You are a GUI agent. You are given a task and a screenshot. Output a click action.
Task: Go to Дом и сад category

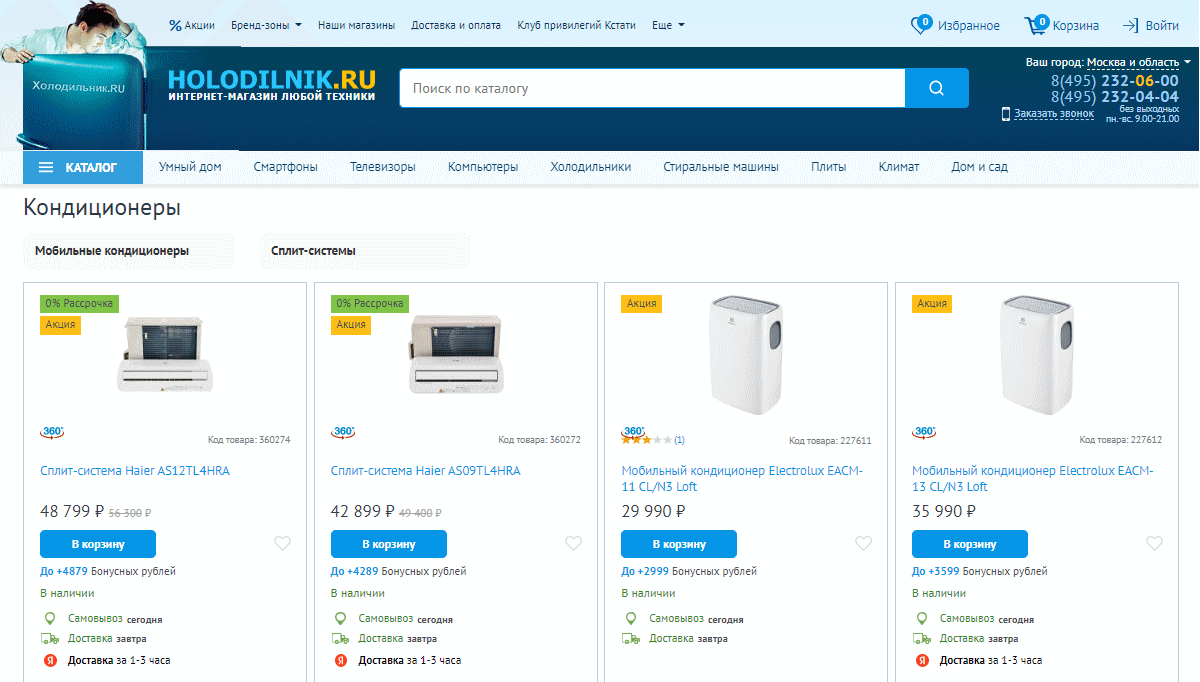979,167
